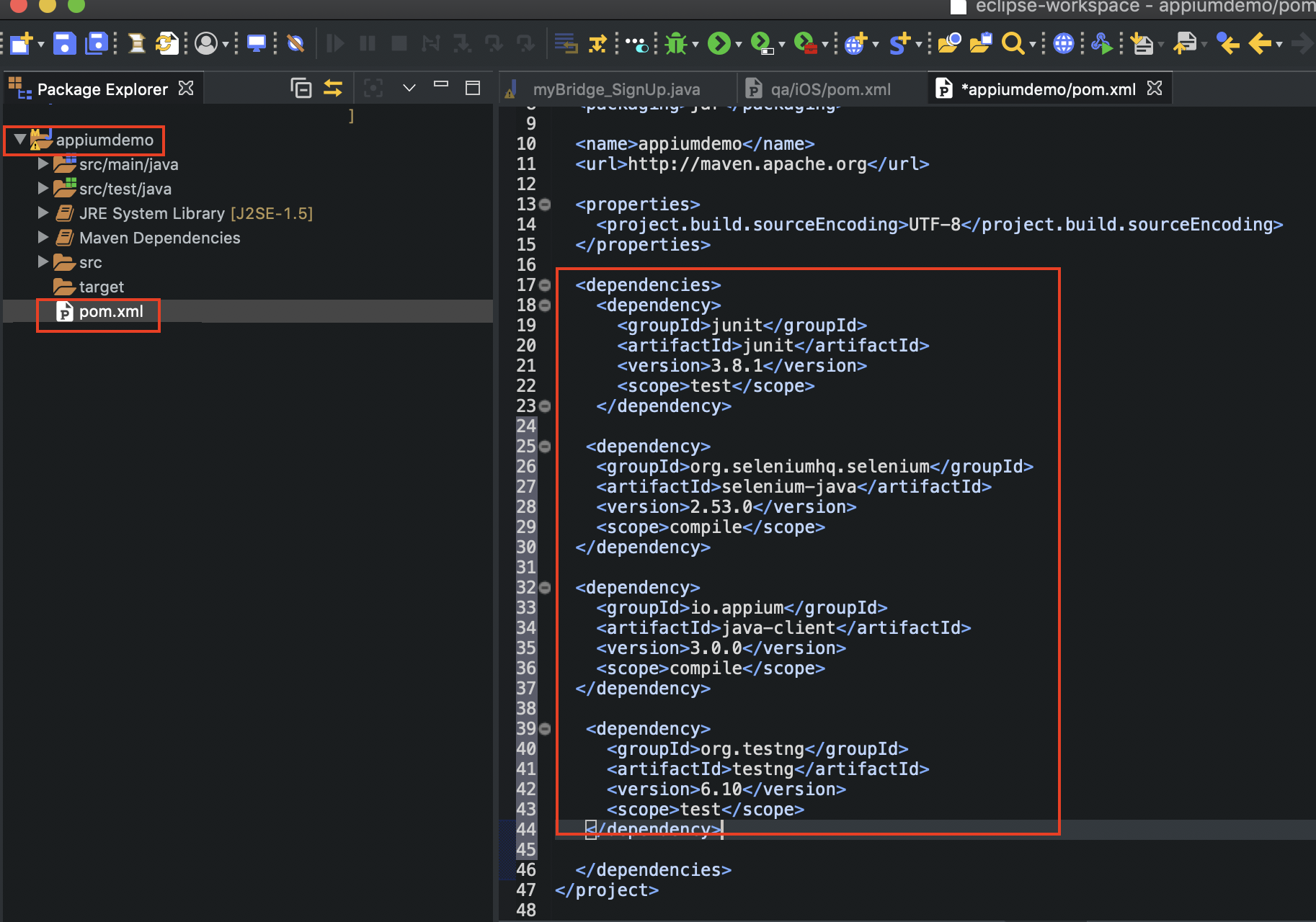Click the blue S plus icon
1316x922 pixels.
899,44
